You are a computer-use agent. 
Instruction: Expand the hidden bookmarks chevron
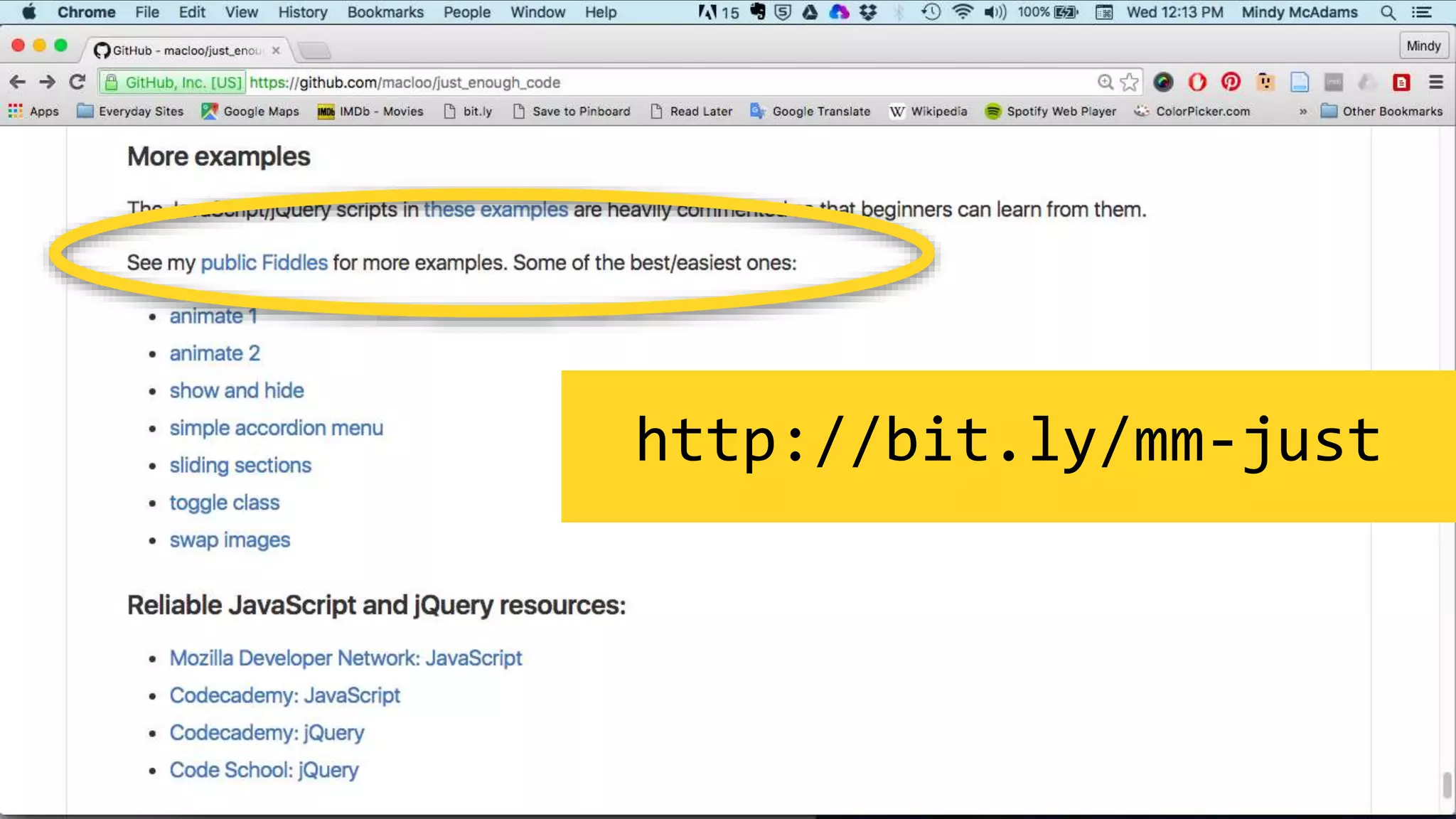point(1302,112)
